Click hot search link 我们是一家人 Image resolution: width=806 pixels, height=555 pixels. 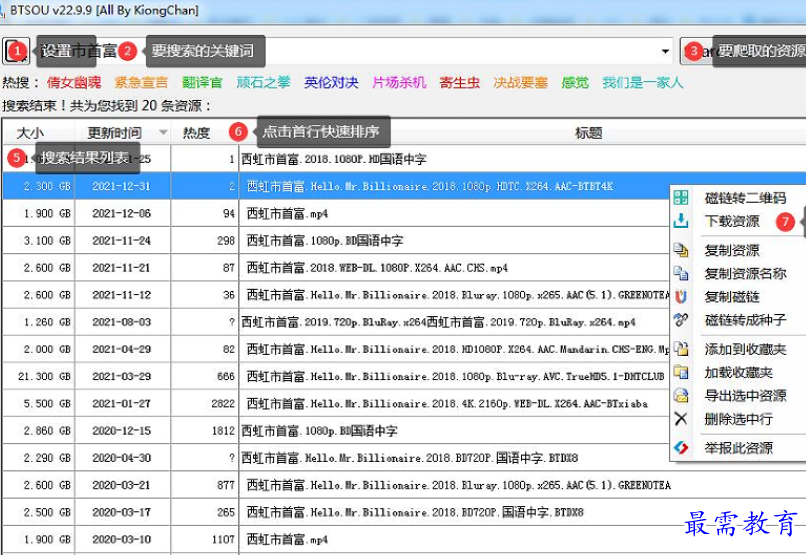pyautogui.click(x=643, y=82)
